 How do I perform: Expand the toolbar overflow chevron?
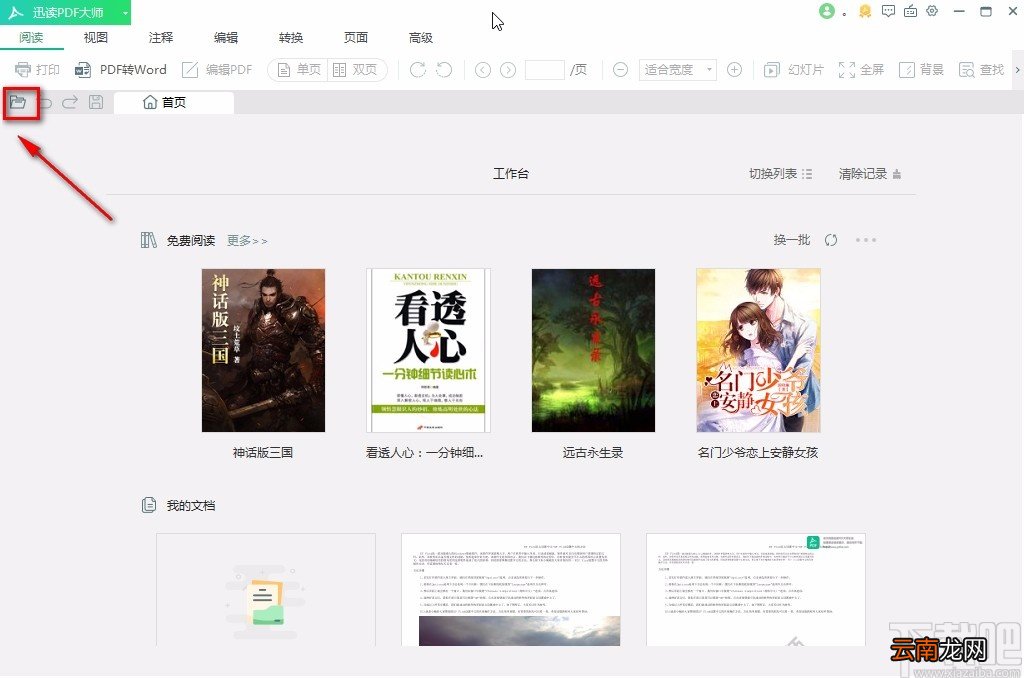pyautogui.click(x=1017, y=69)
